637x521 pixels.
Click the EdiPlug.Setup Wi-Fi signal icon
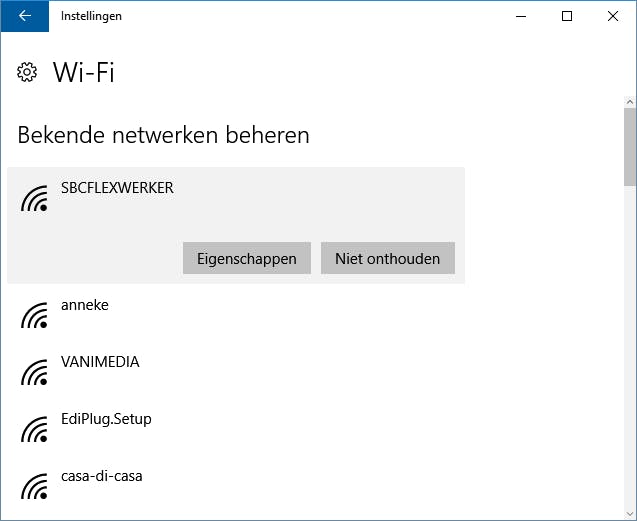point(35,430)
